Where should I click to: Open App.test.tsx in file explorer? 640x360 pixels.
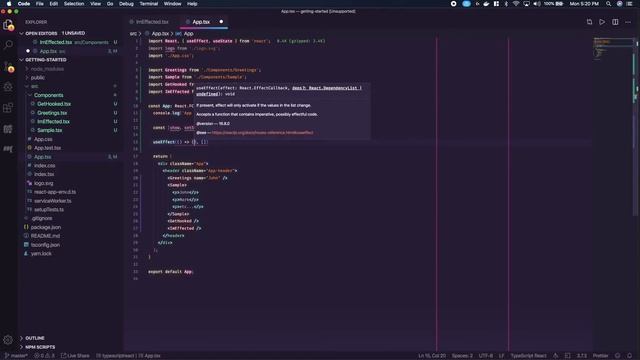click(47, 148)
